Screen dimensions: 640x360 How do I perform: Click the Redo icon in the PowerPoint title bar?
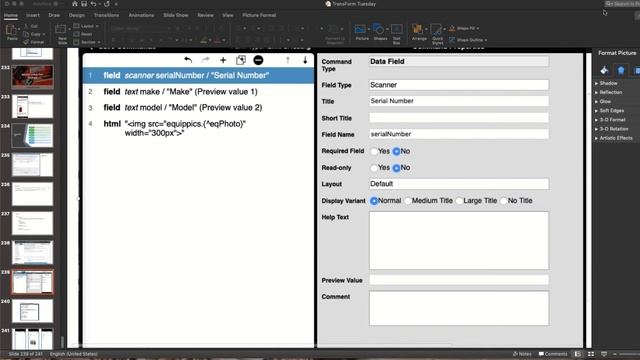pos(107,4)
